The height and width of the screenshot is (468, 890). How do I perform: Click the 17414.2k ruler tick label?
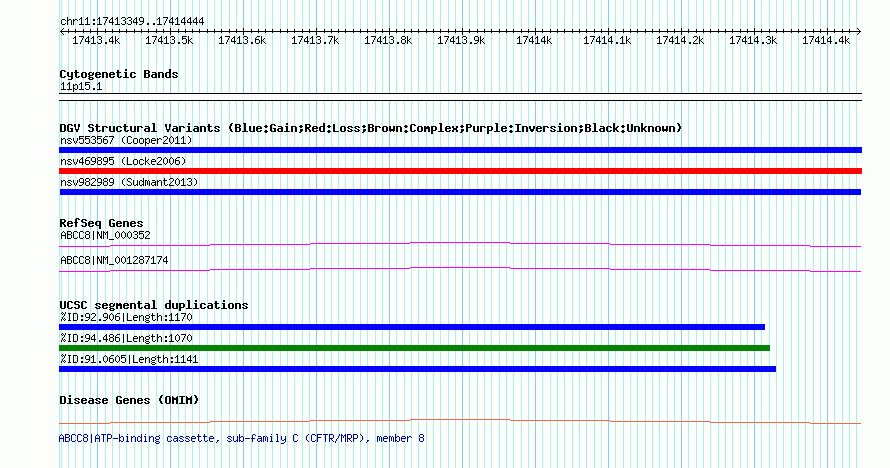(680, 40)
